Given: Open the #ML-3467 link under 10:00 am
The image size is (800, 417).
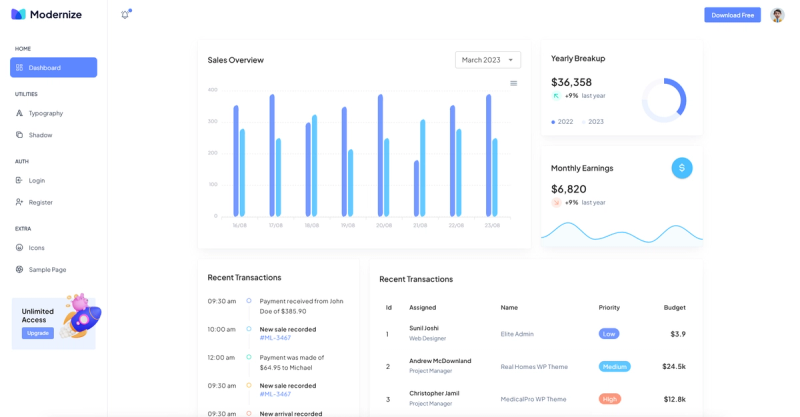Looking at the screenshot, I should (275, 338).
